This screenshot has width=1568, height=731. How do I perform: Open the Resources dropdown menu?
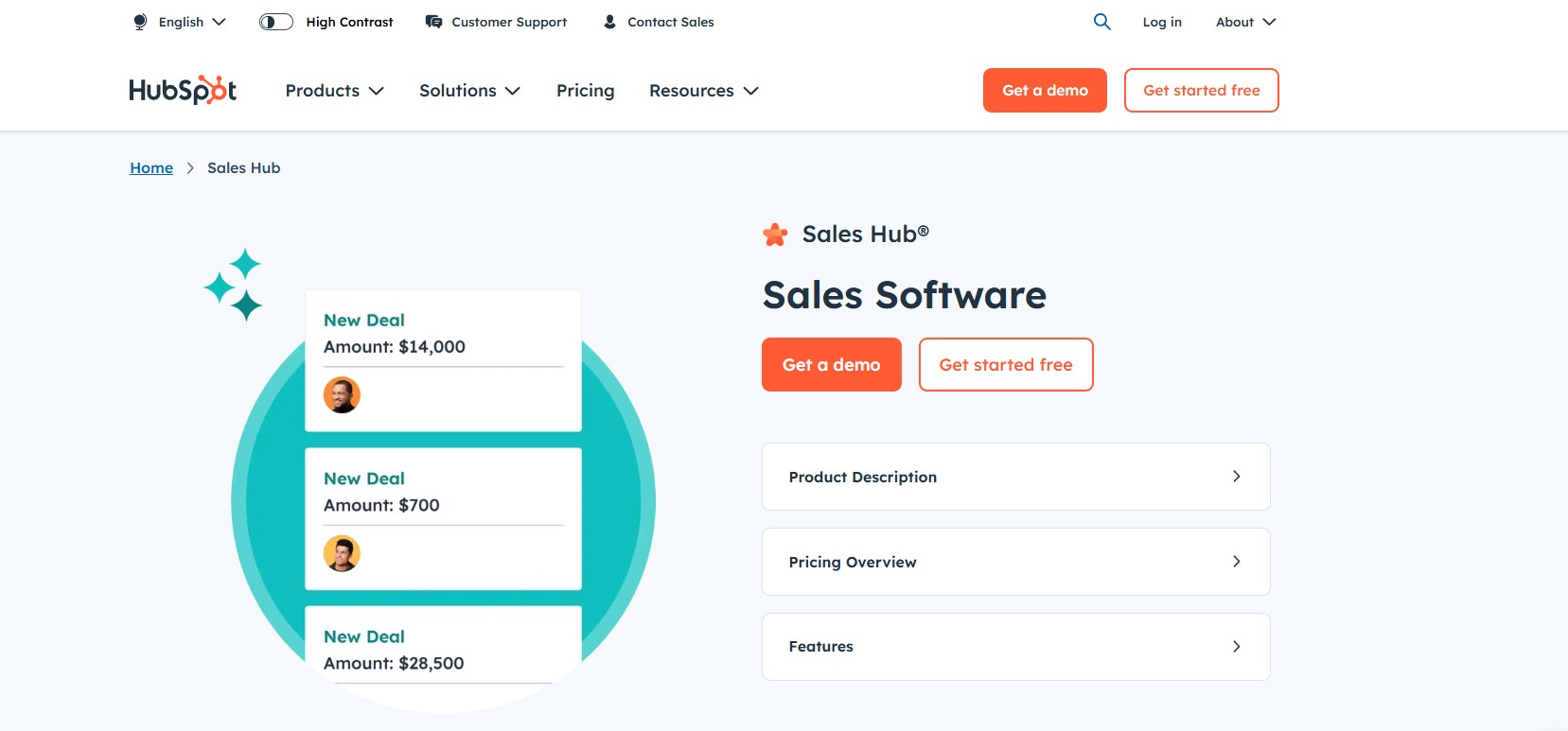click(703, 91)
